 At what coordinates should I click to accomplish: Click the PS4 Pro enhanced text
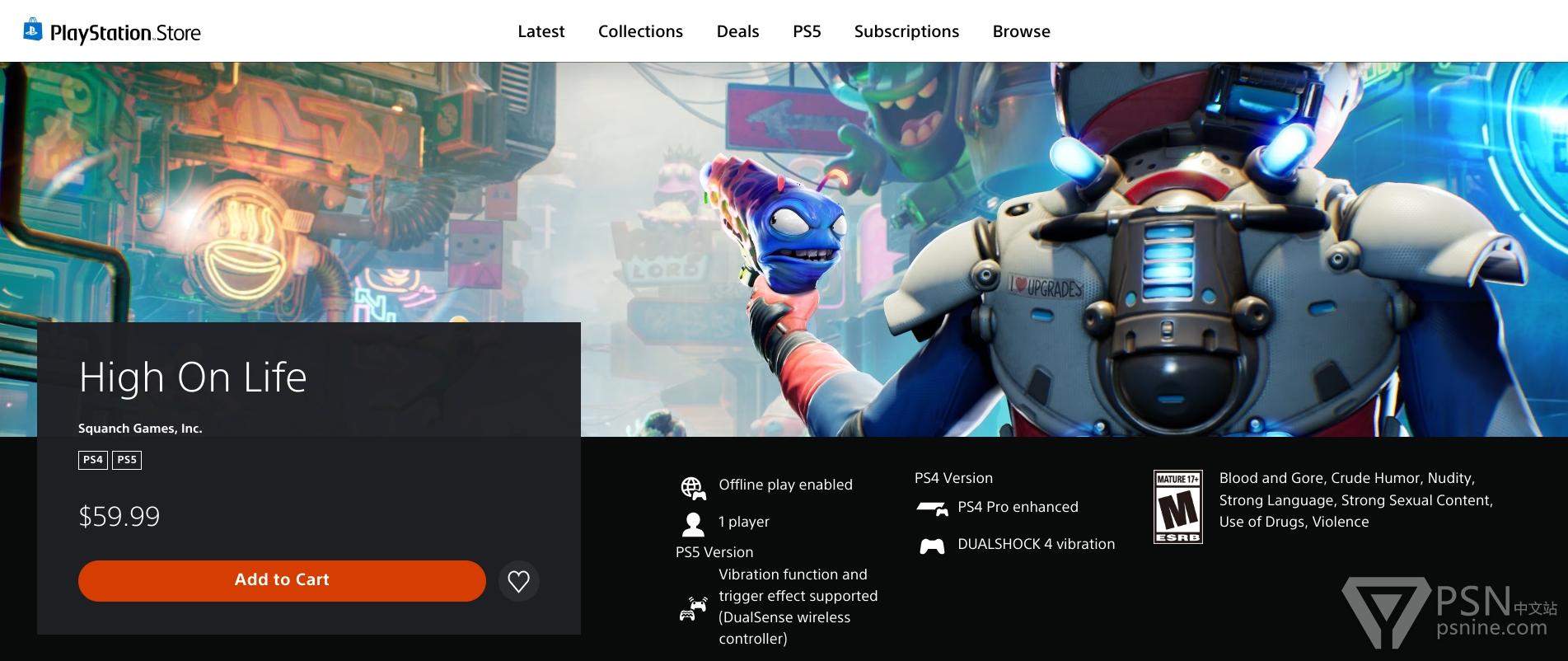click(1018, 507)
